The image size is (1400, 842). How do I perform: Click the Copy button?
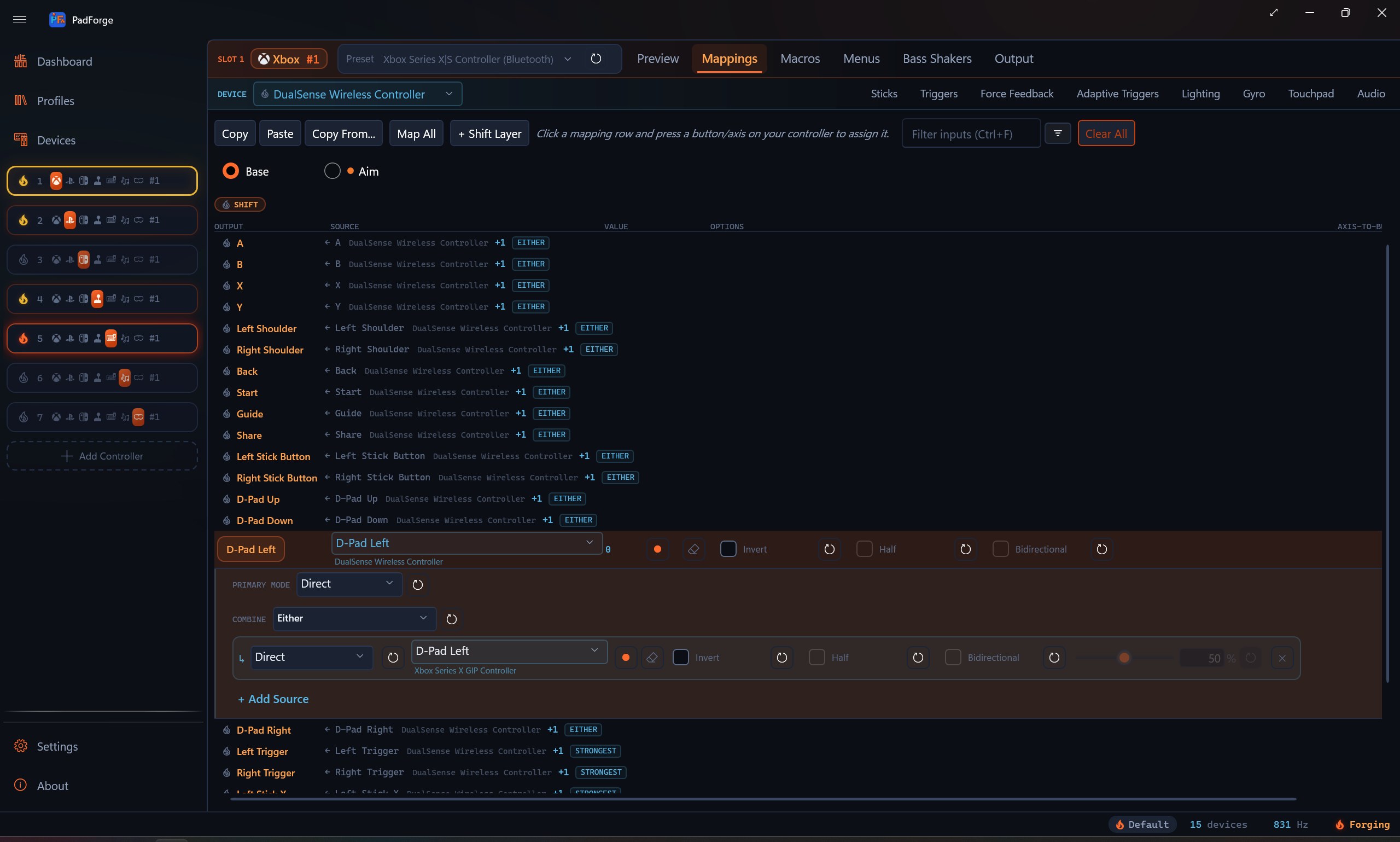[235, 133]
